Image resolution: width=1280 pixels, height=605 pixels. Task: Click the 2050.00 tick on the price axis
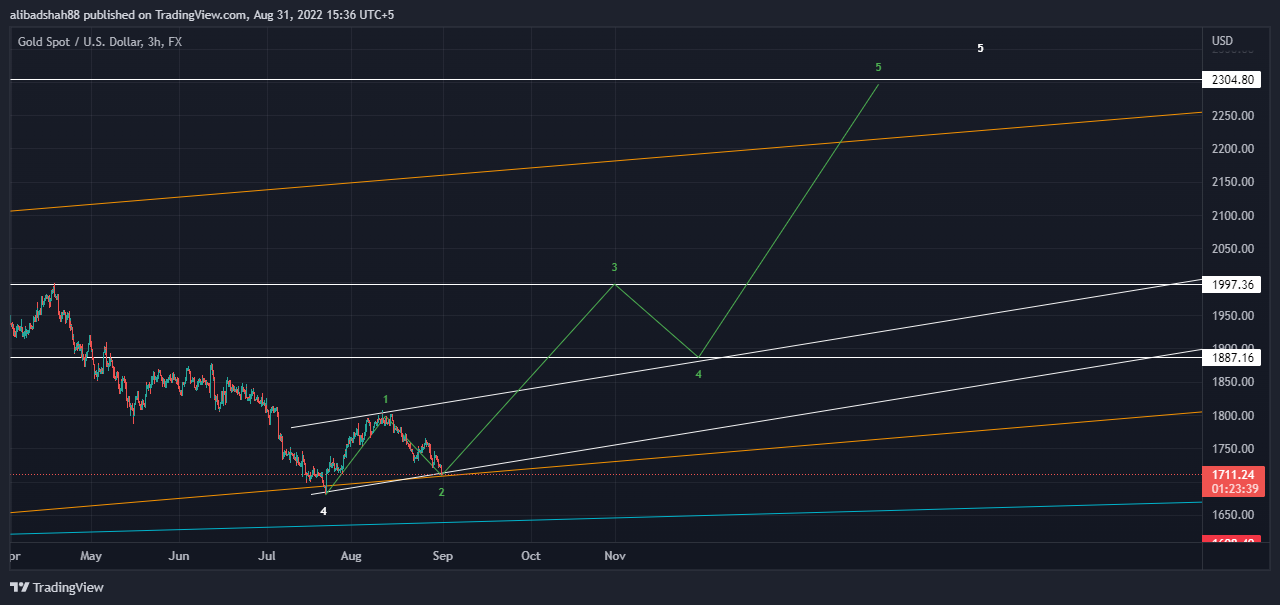(x=1232, y=249)
